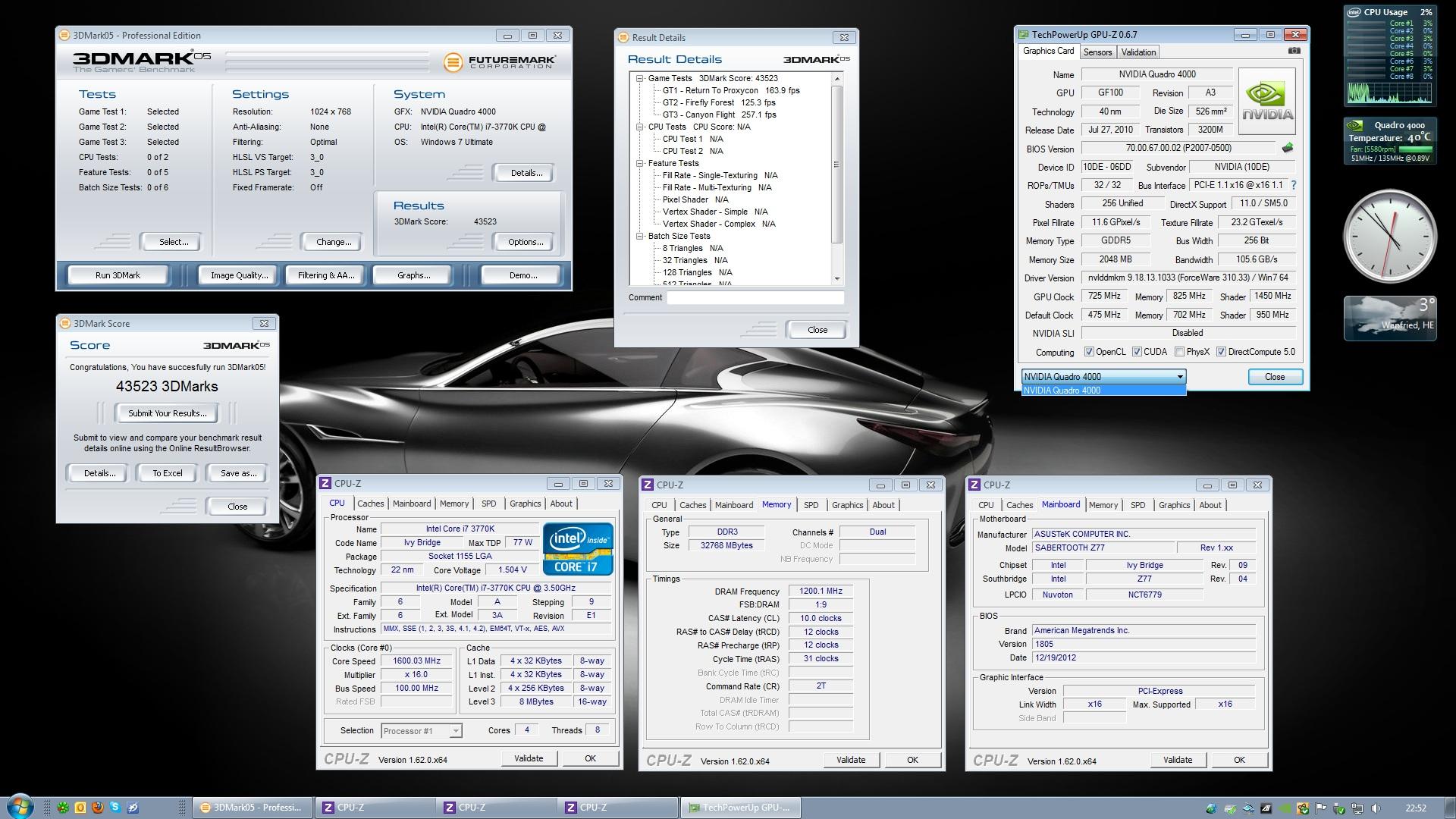Click the green NVIDIA tray icon
Viewport: 1456px width, 819px height.
click(x=1285, y=808)
